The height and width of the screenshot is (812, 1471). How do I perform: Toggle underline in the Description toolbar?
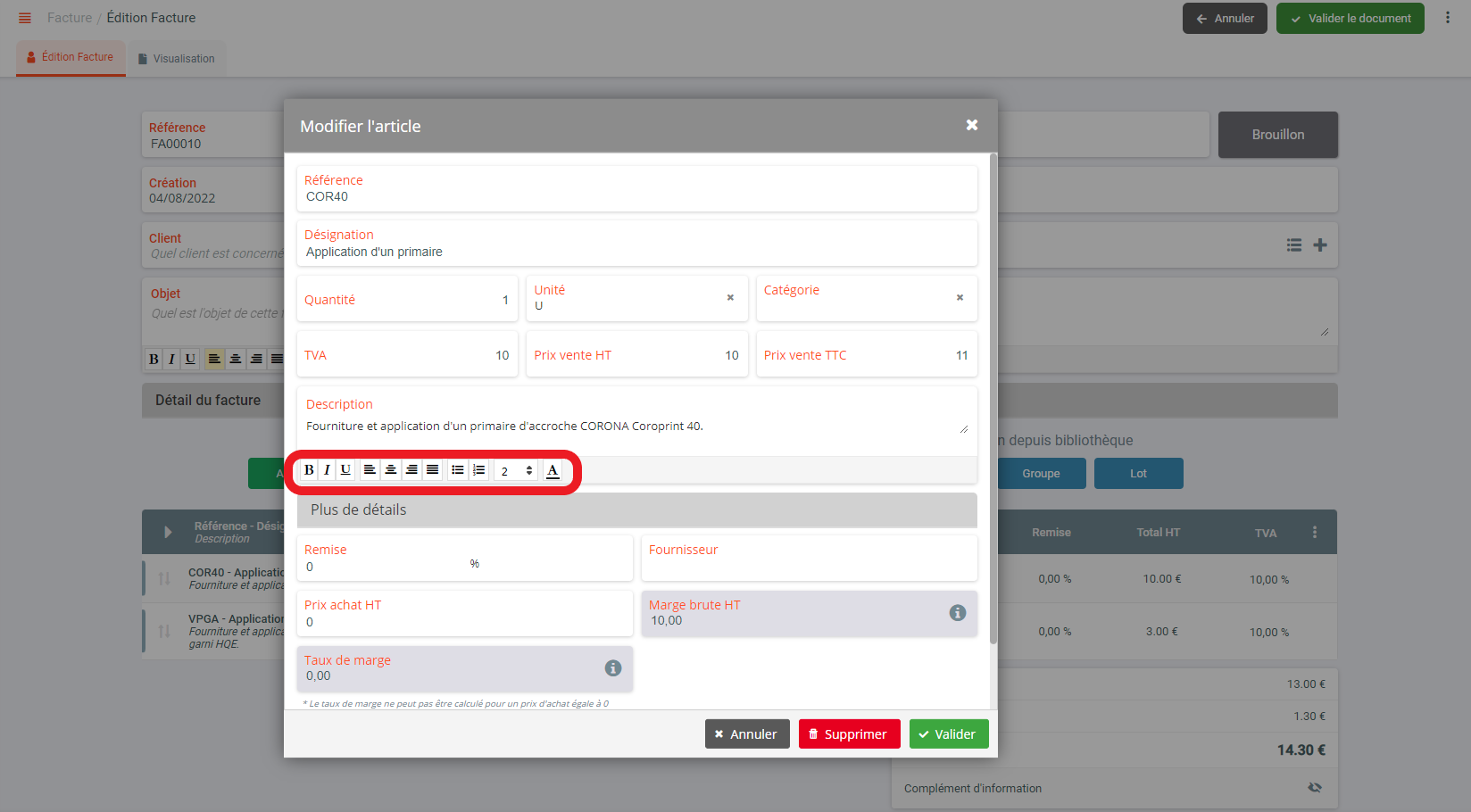(x=345, y=470)
